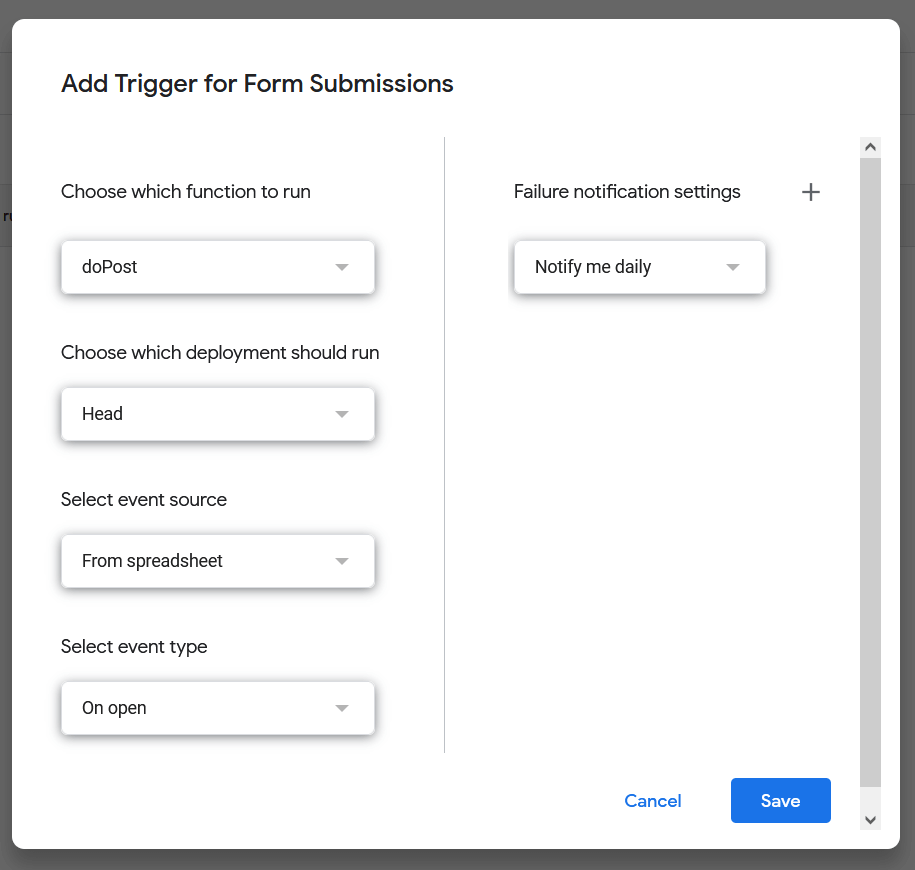Cancel adding the trigger
The height and width of the screenshot is (870, 915).
coord(652,800)
